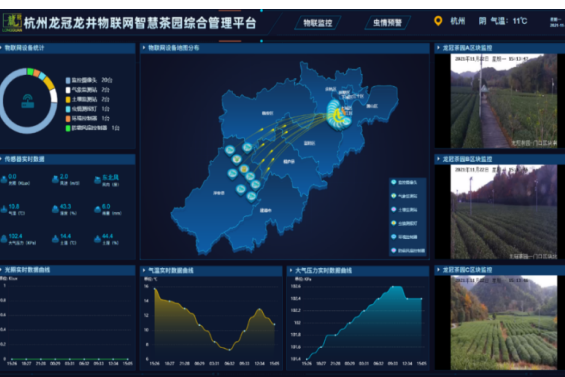The image size is (565, 377).
Task: Toggle 监控摄像头 marker filter in map legend
Action: (404, 182)
